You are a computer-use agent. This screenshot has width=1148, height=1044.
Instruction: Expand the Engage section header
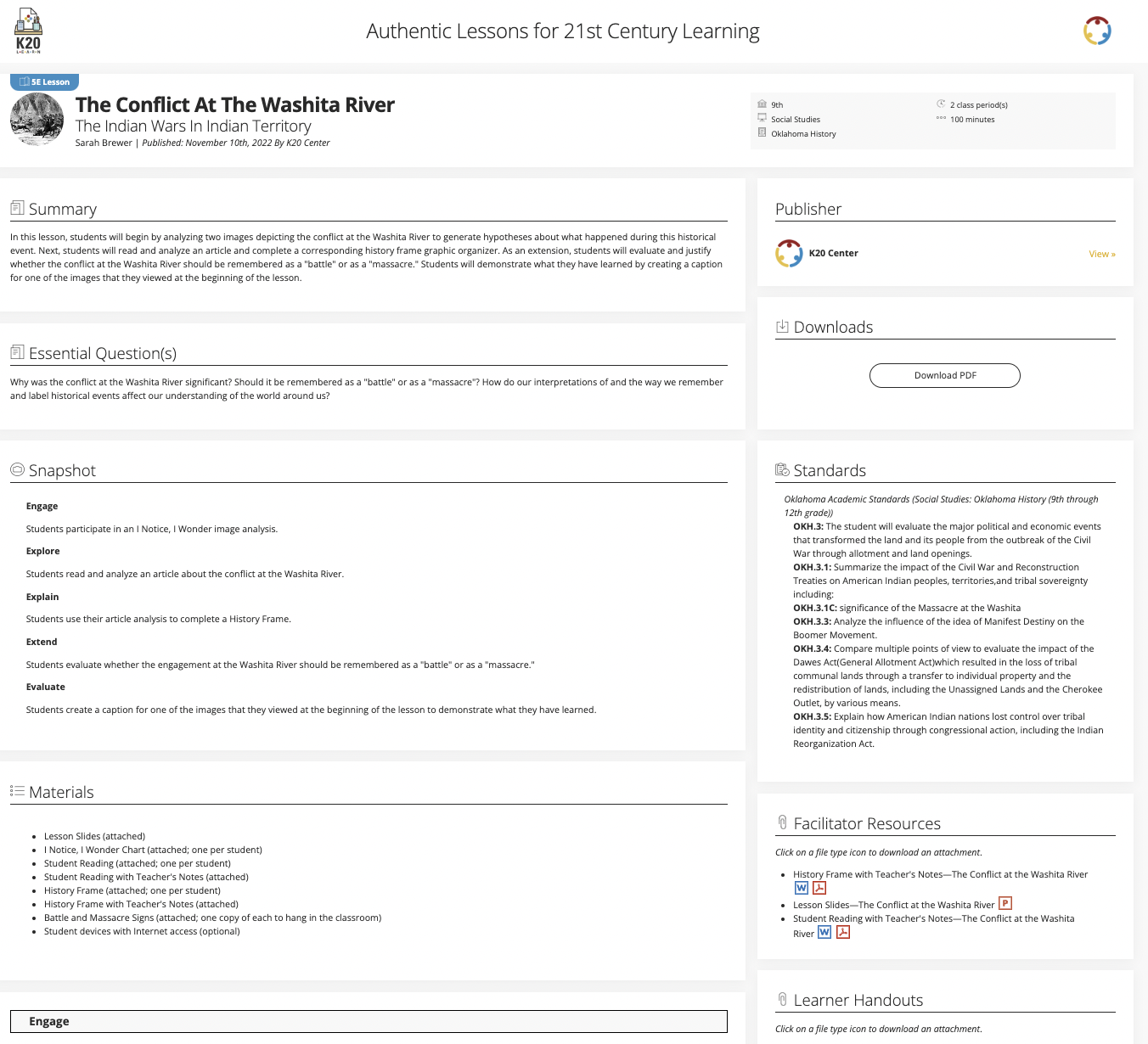(x=369, y=1021)
